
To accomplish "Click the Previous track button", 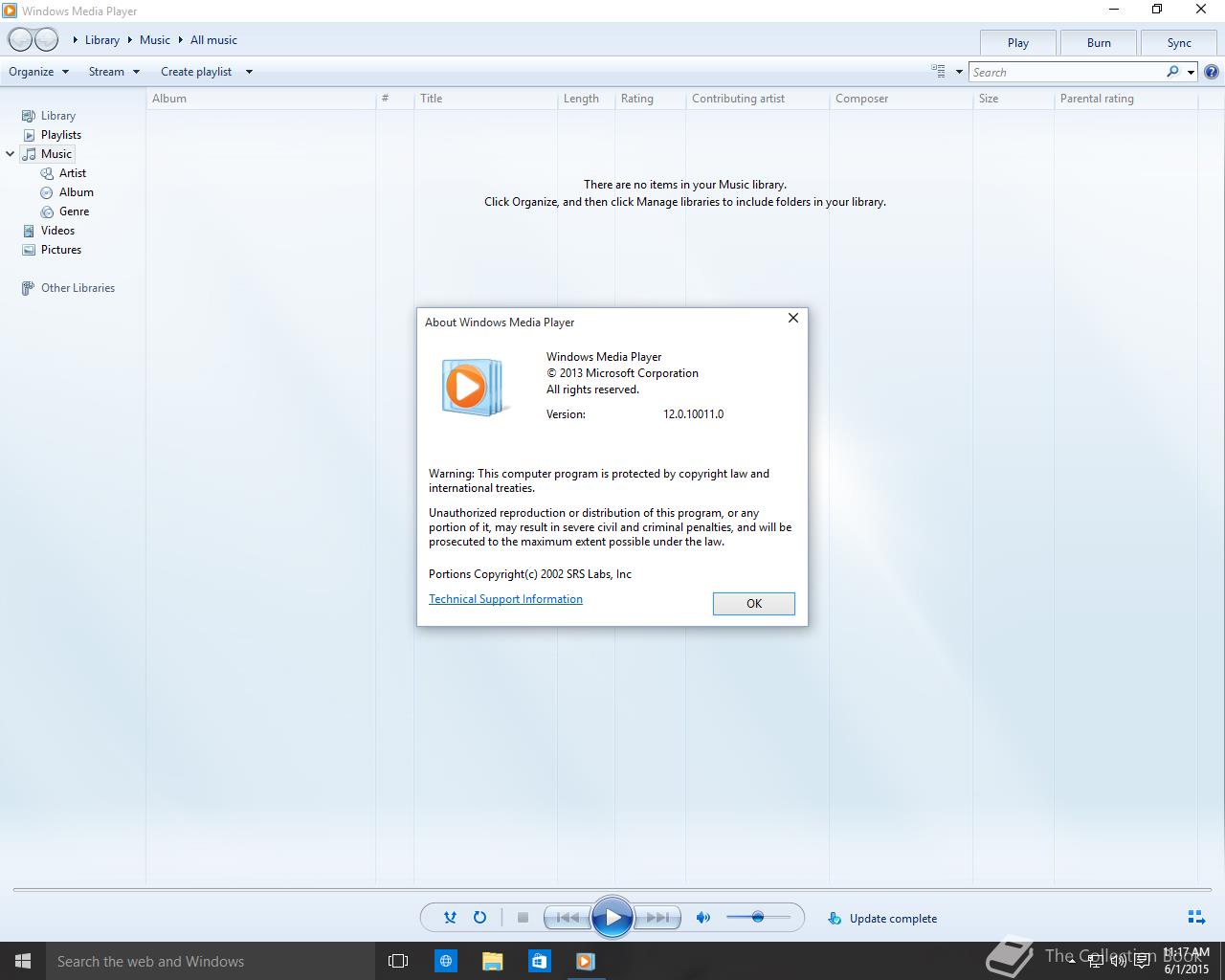I will (x=567, y=918).
